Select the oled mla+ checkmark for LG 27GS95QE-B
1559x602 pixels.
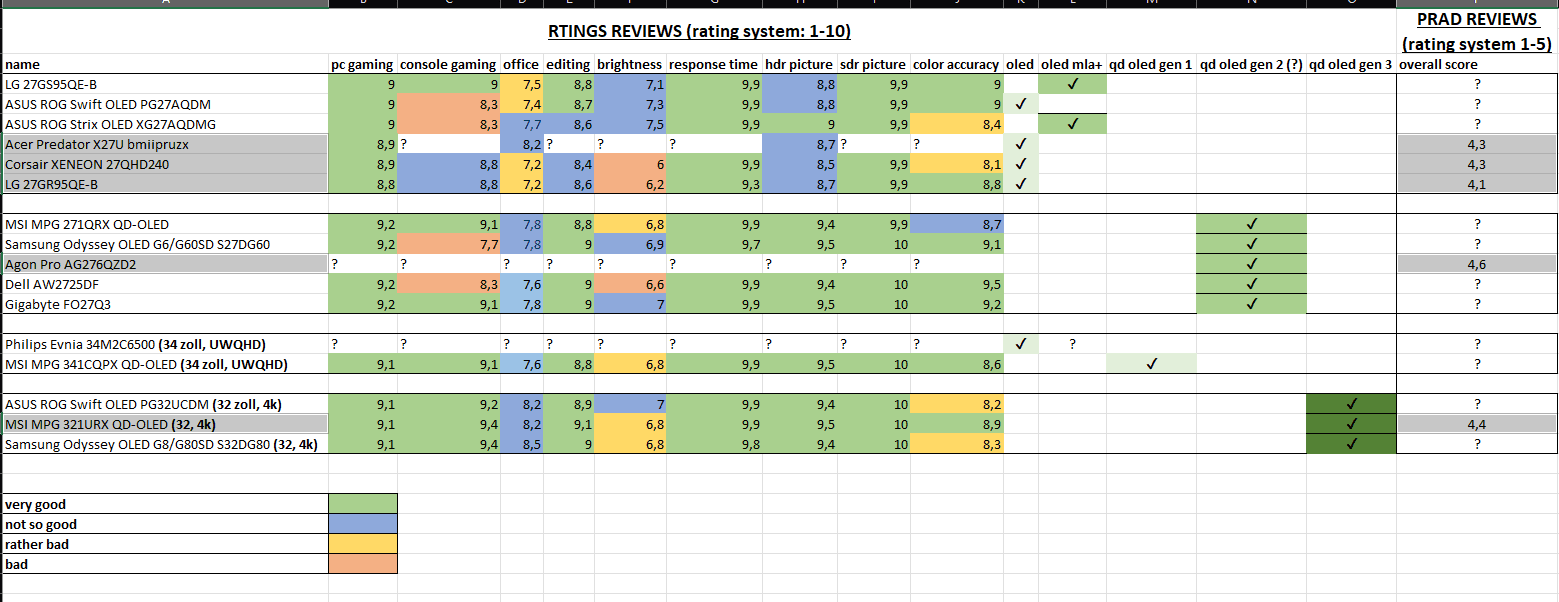1072,84
